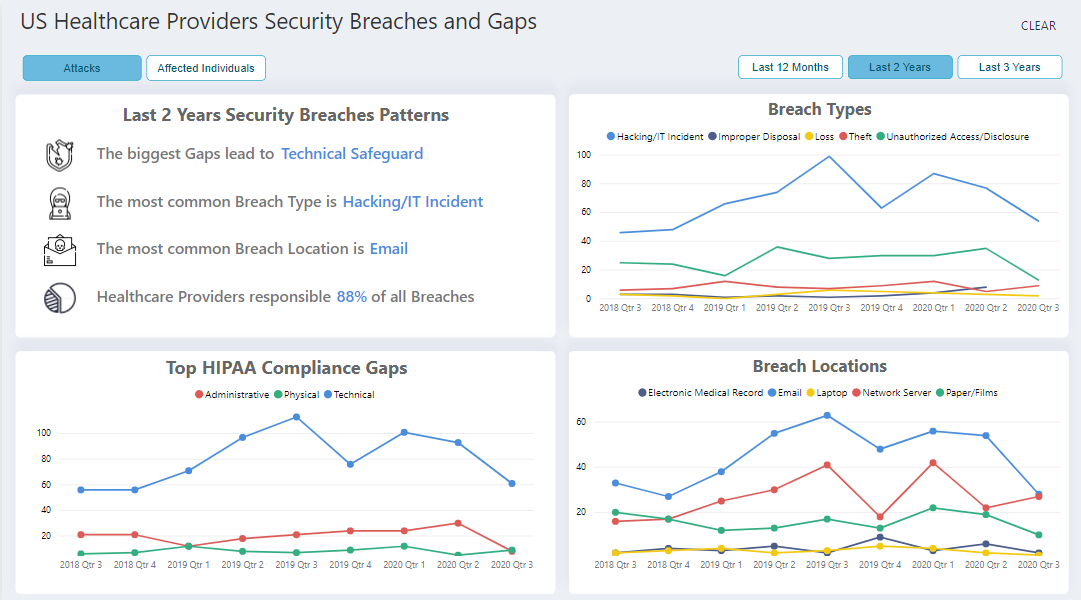
Task: Toggle Electronic Medical Record legend entry
Action: pos(700,393)
